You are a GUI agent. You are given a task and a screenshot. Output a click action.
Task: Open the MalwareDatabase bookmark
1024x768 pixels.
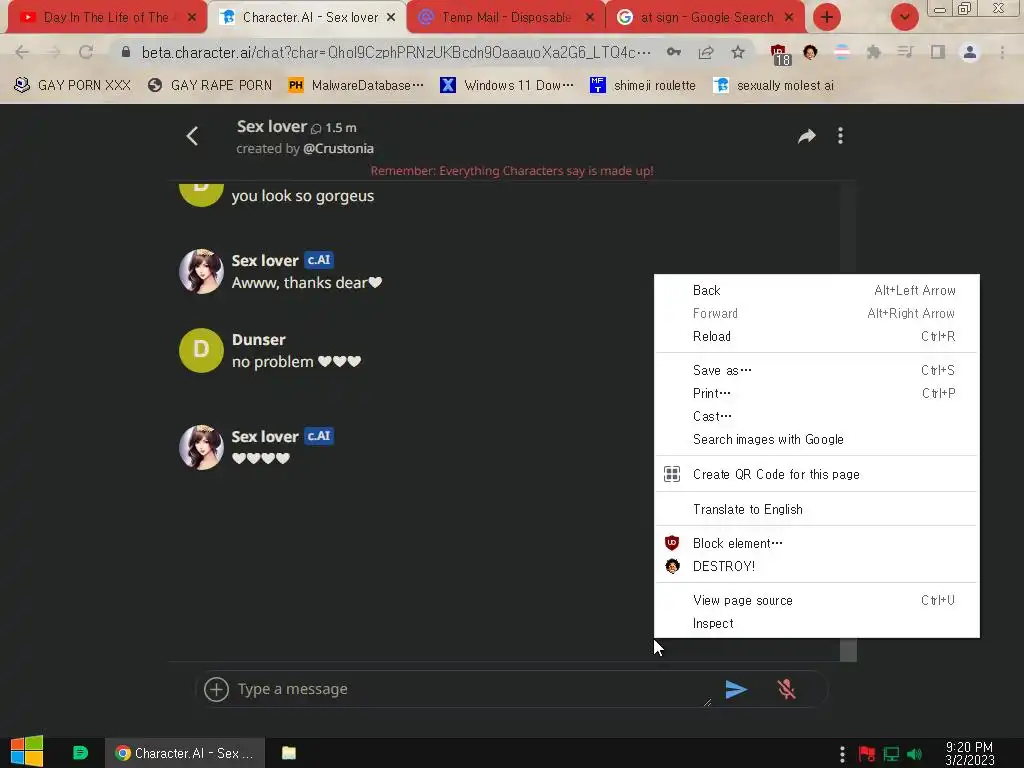(357, 86)
